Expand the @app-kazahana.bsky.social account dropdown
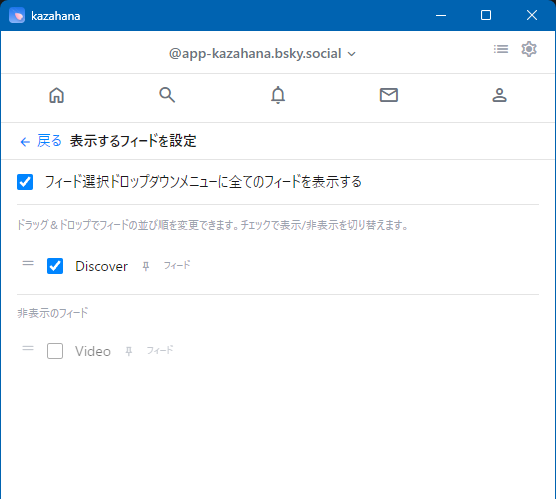The width and height of the screenshot is (556, 499). 262,54
